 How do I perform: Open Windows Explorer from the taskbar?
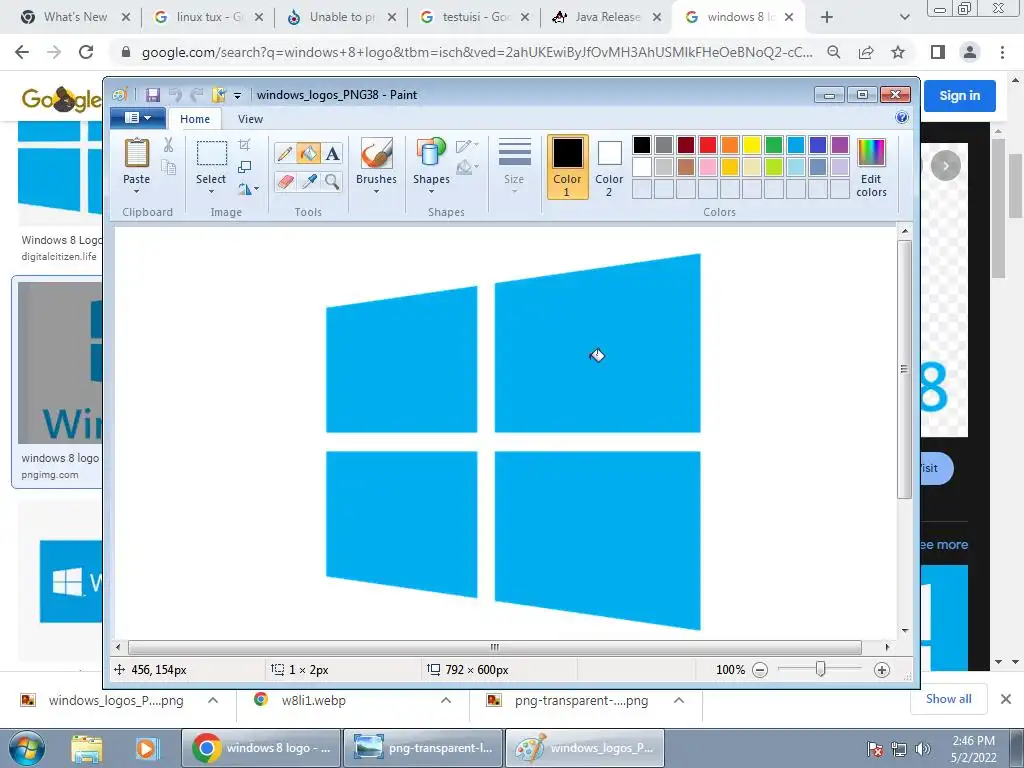(x=87, y=749)
